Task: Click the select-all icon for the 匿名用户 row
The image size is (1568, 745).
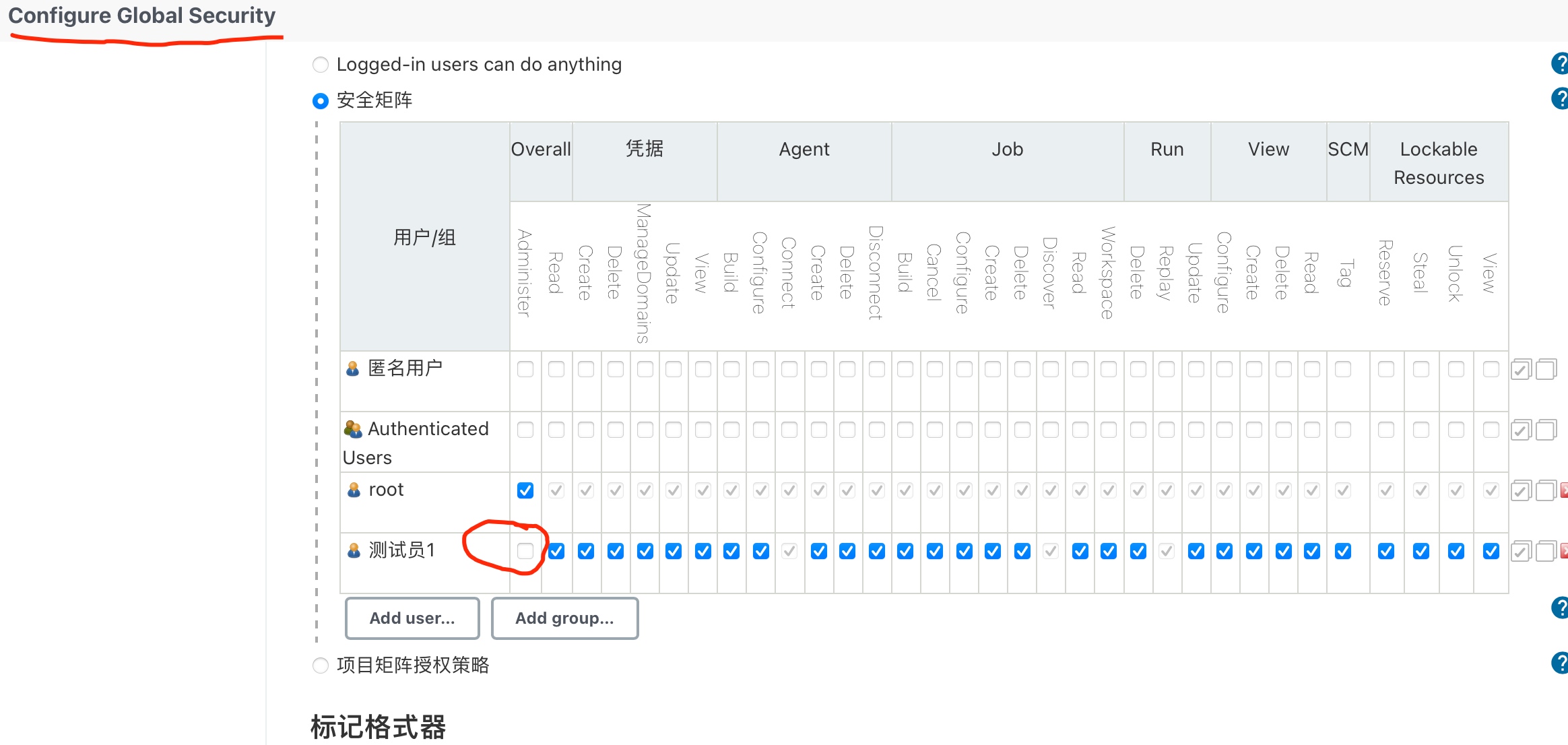Action: [1521, 370]
